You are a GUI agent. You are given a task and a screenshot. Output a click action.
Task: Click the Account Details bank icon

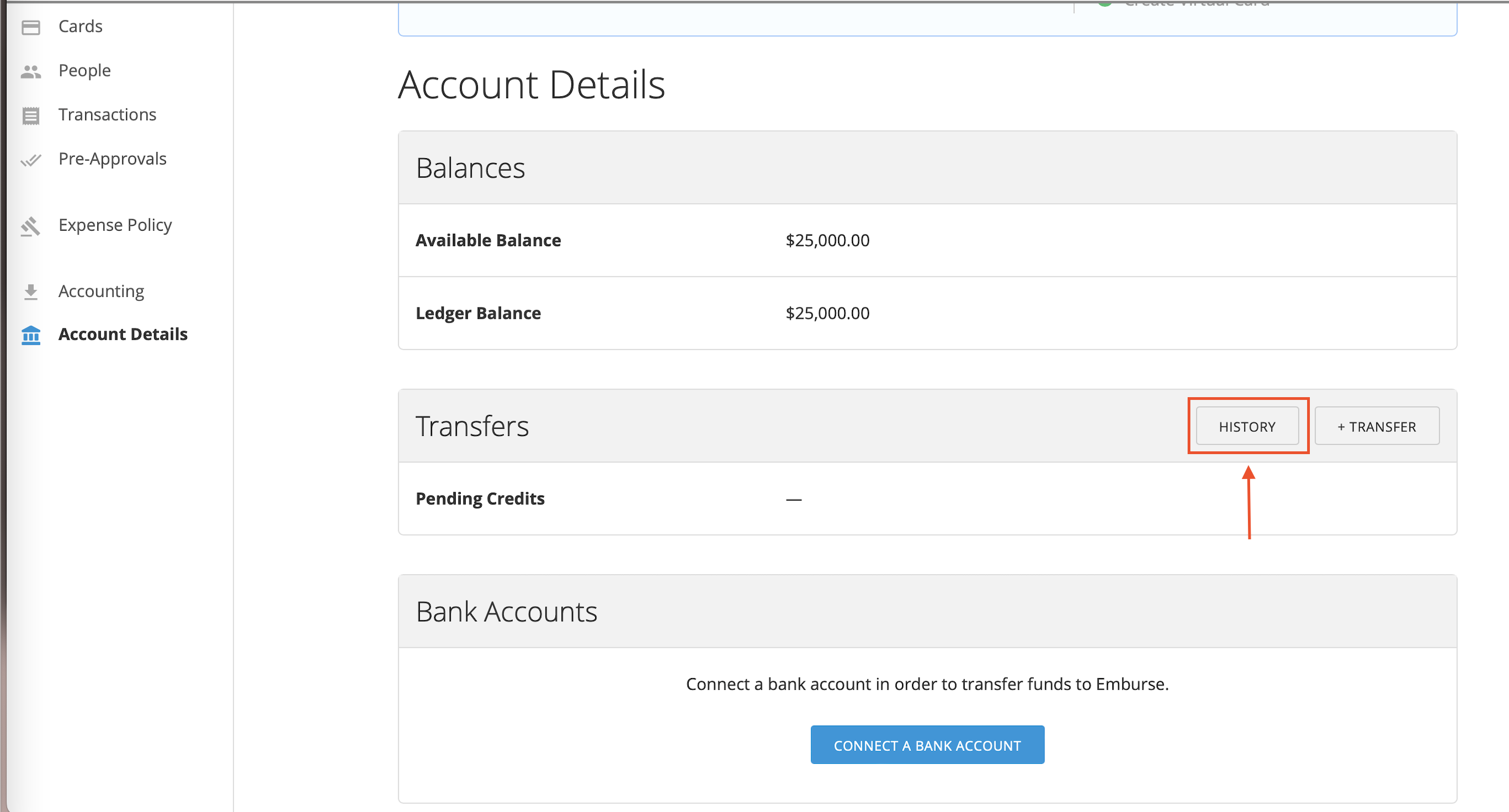(30, 335)
